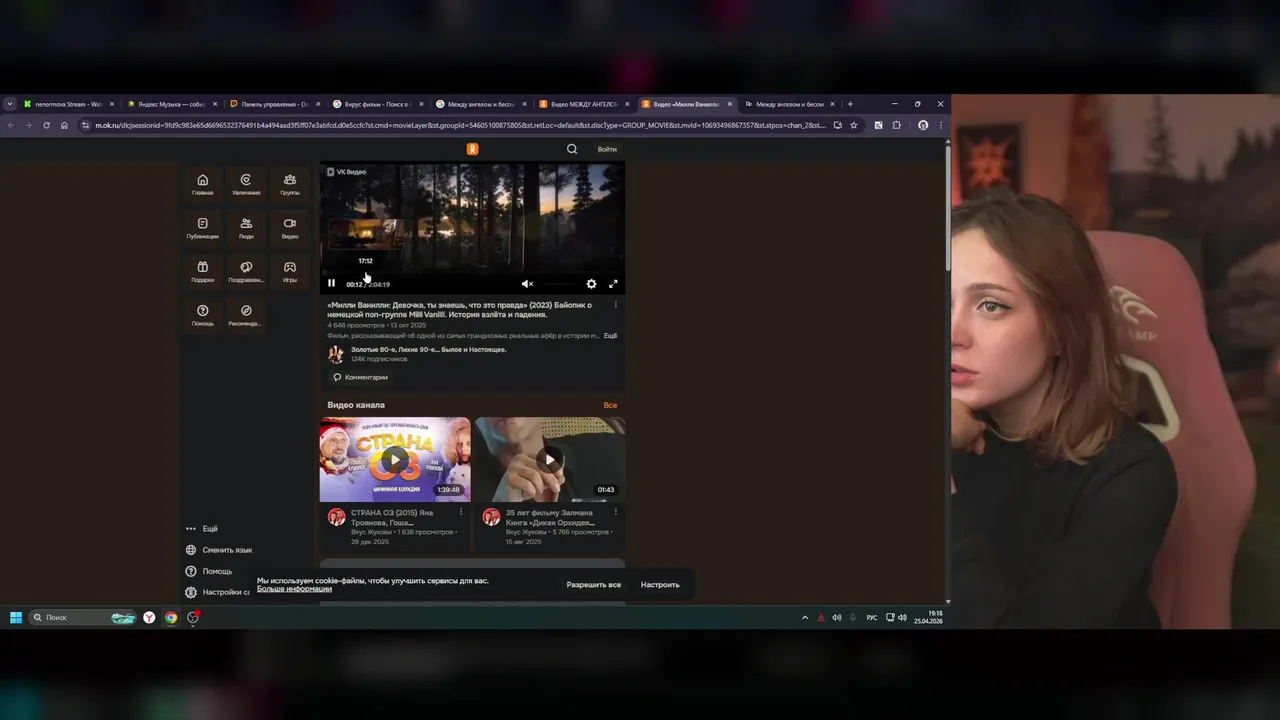Open the Группы sidebar tile
Viewport: 1280px width, 720px height.
tap(290, 184)
